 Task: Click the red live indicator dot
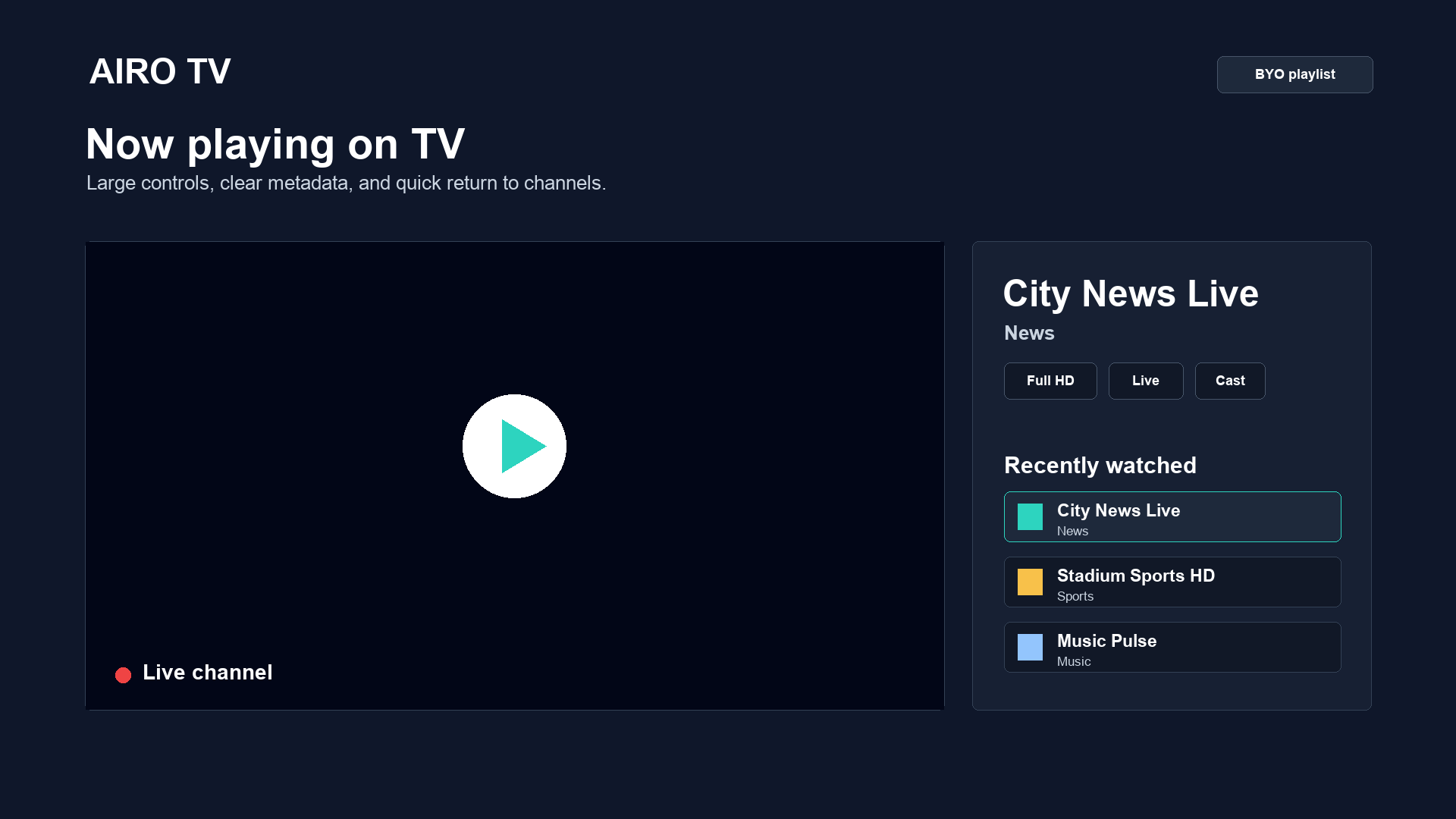tap(123, 675)
